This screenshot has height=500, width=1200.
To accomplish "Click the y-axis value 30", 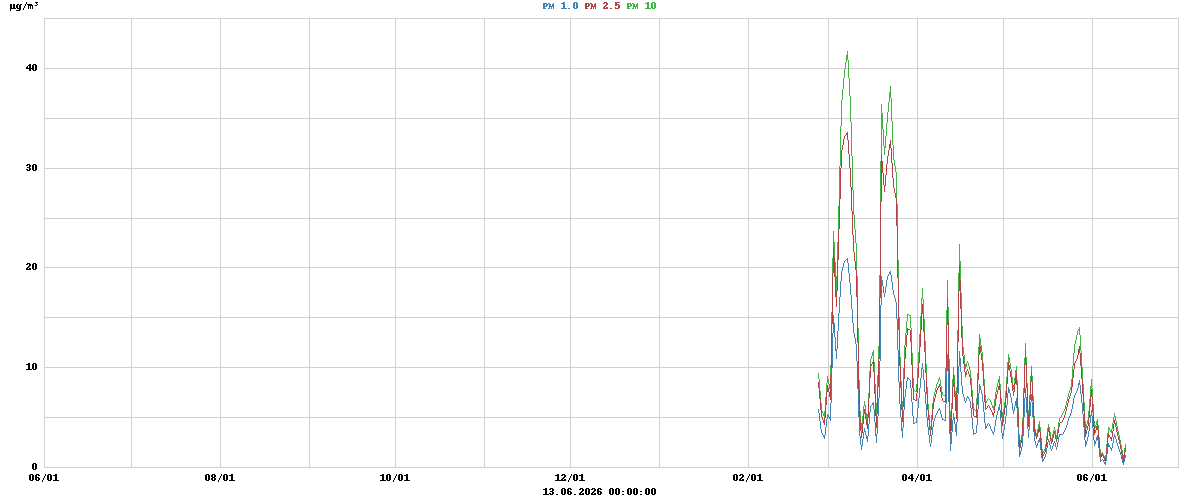I will (32, 168).
